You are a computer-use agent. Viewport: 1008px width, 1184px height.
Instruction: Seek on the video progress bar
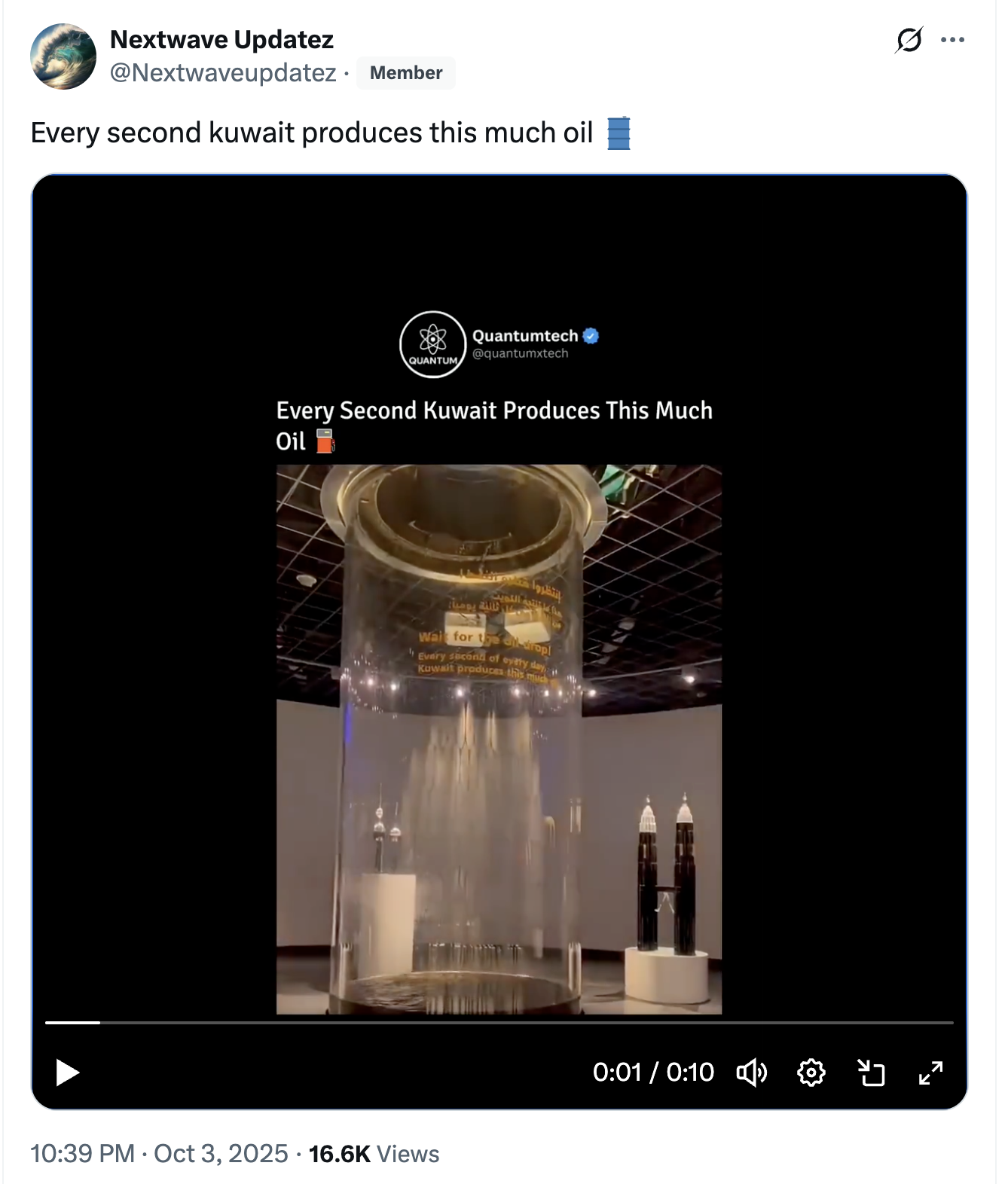point(499,1022)
